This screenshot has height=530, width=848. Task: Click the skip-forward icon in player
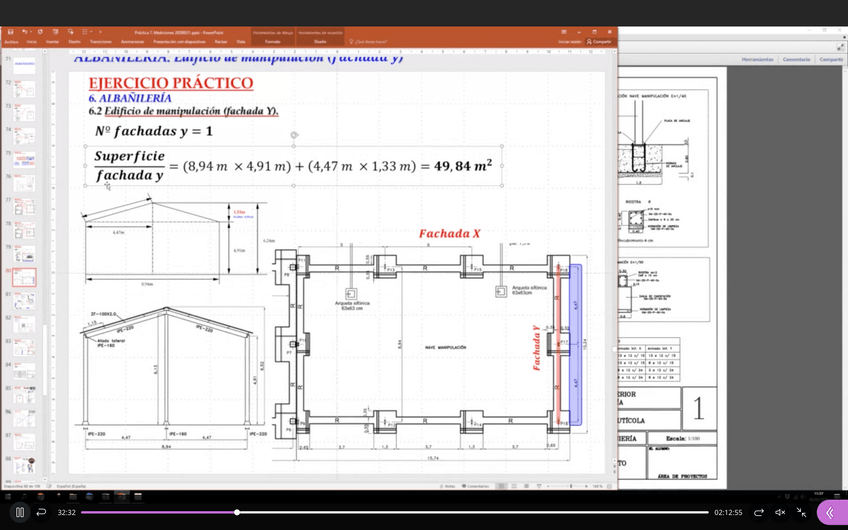[759, 512]
